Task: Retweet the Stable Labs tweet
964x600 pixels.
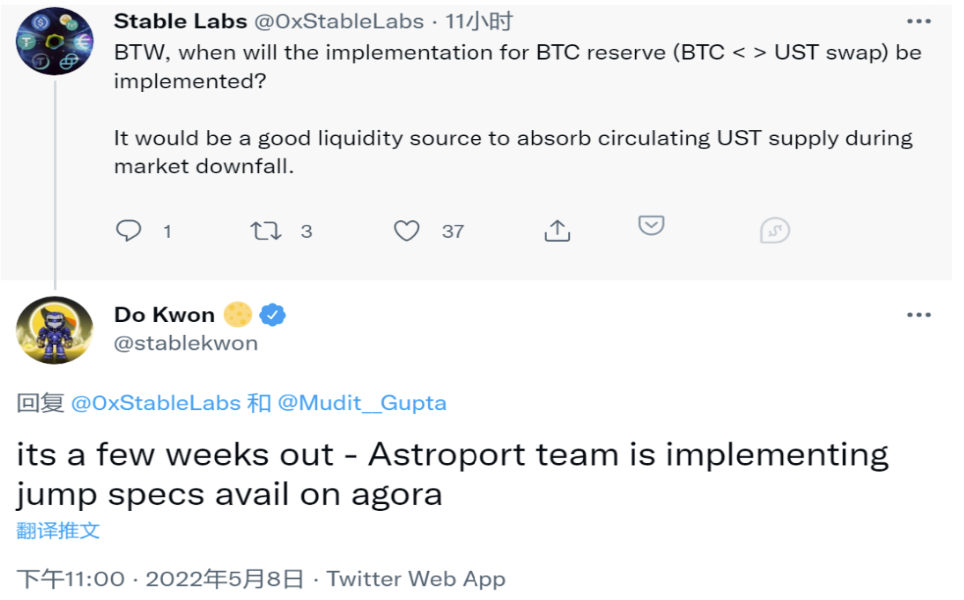Action: pyautogui.click(x=266, y=231)
